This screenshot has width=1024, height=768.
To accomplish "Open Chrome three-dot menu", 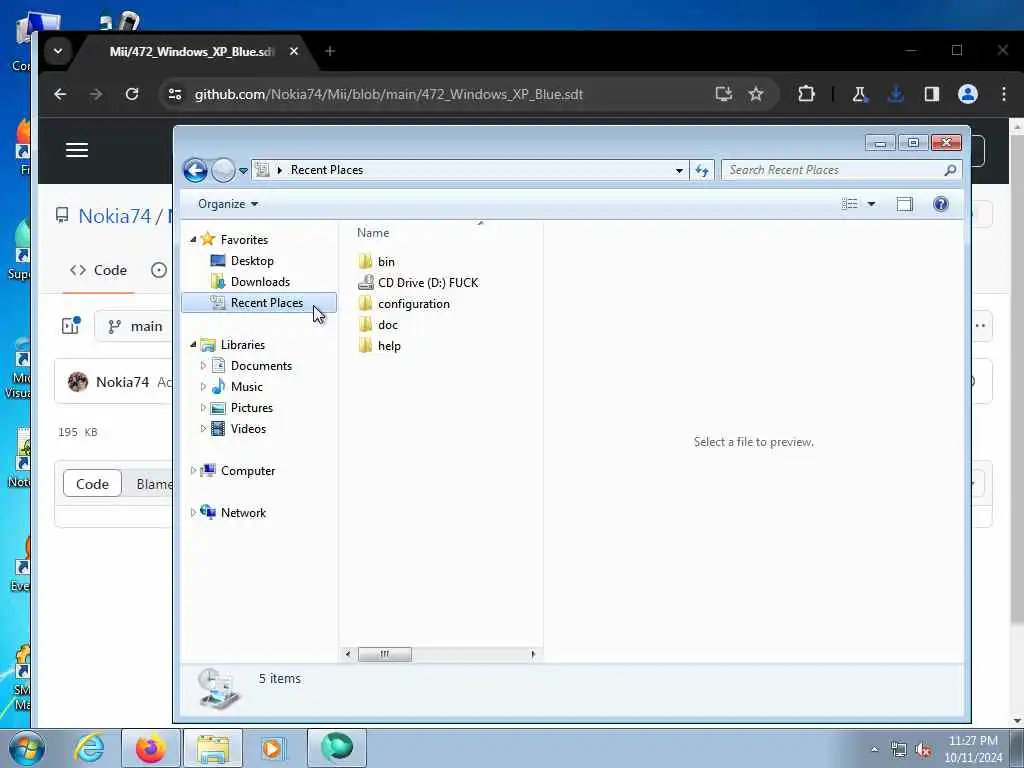I will 1004,94.
